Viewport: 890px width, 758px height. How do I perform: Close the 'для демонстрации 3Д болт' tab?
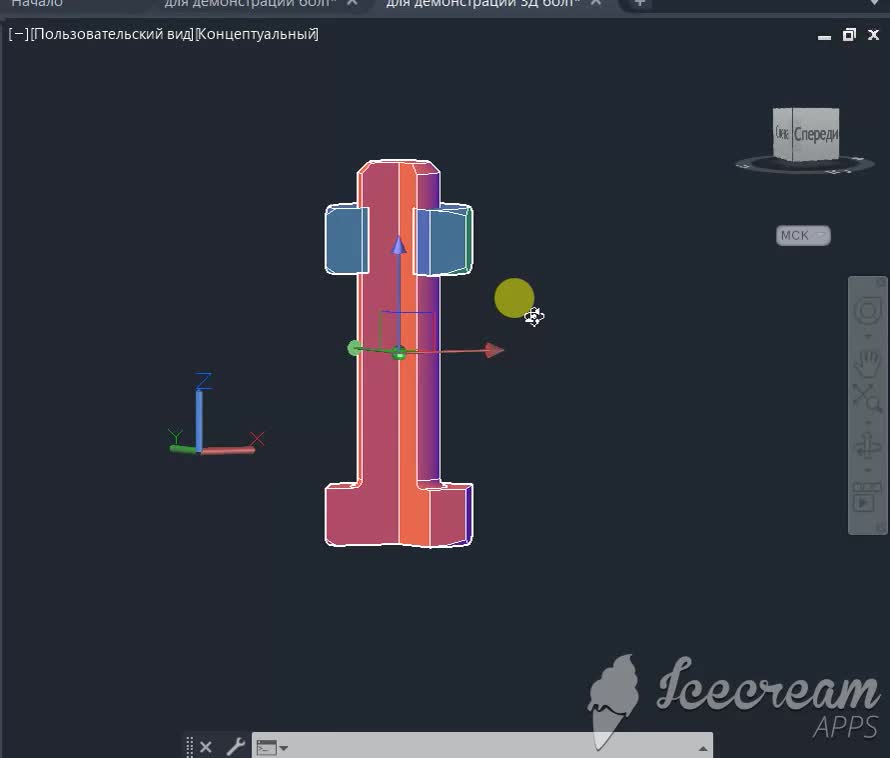coord(595,3)
